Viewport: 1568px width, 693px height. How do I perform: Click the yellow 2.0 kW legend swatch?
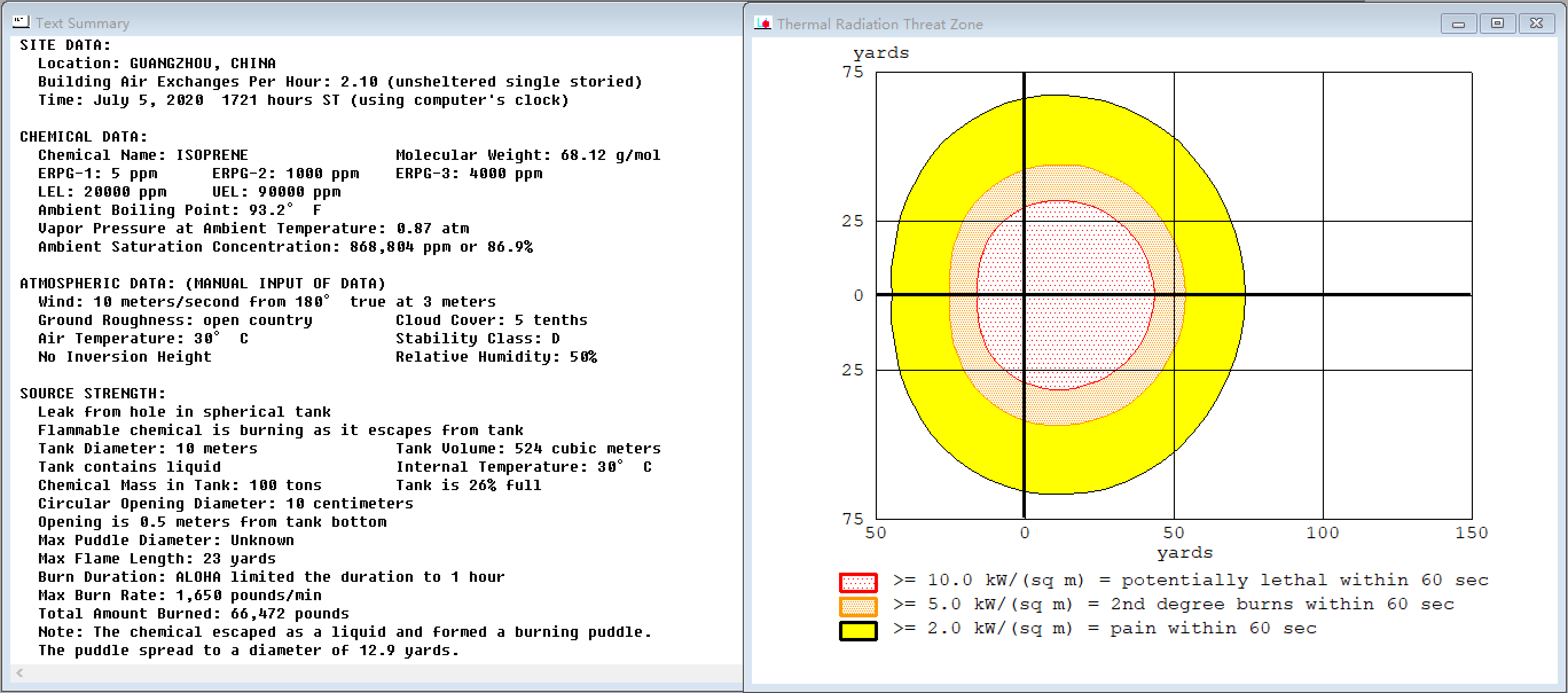click(858, 631)
